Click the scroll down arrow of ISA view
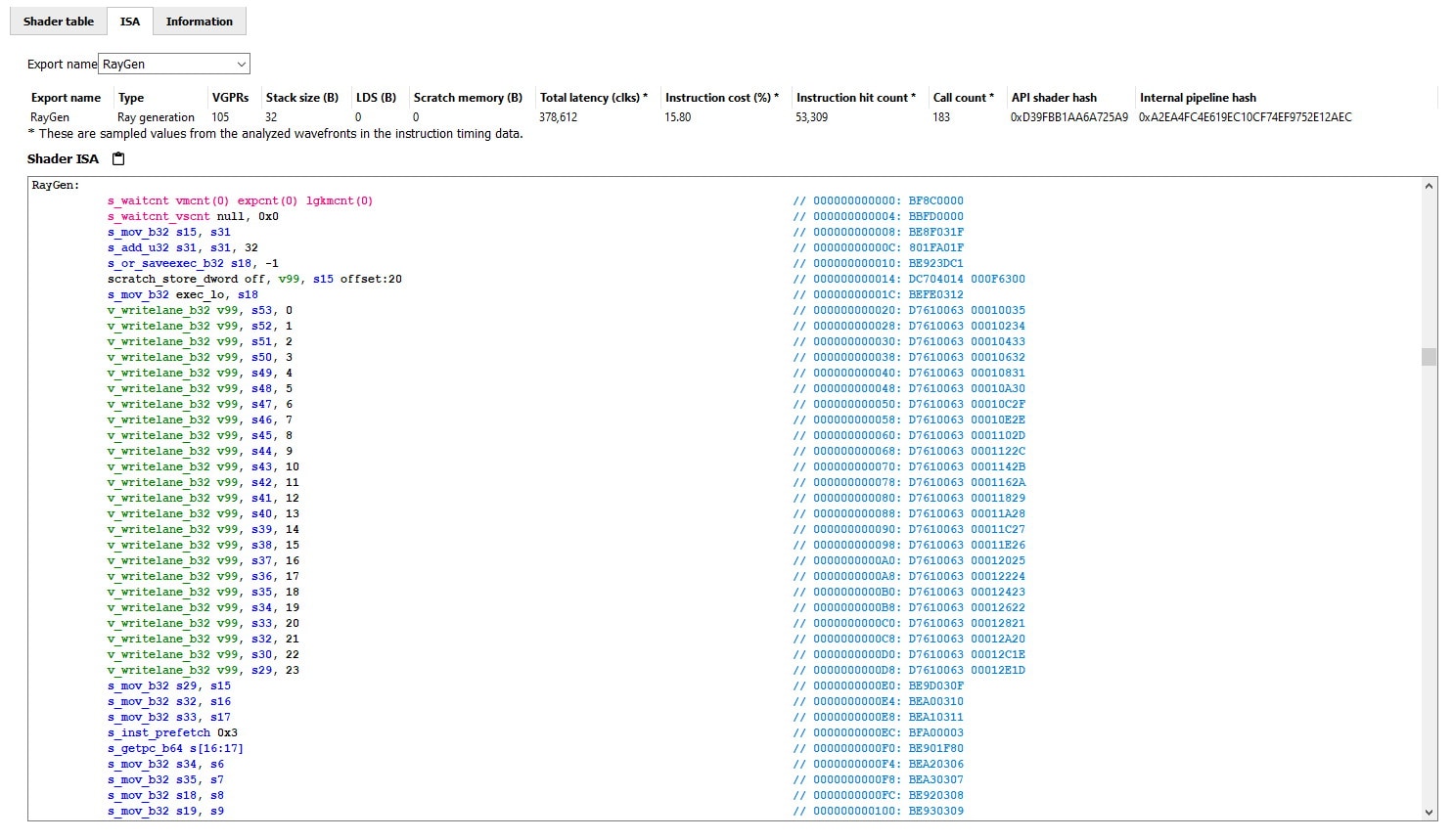 tap(1429, 812)
